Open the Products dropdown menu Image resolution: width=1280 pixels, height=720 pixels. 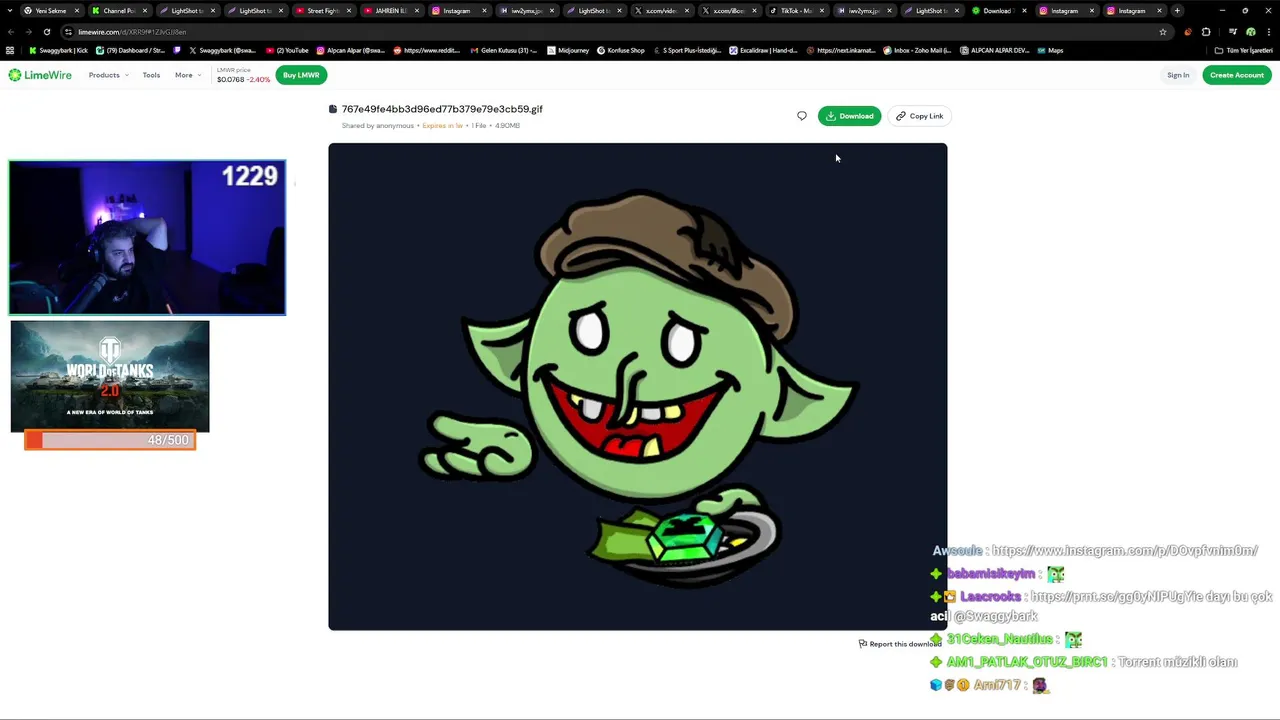pos(108,75)
